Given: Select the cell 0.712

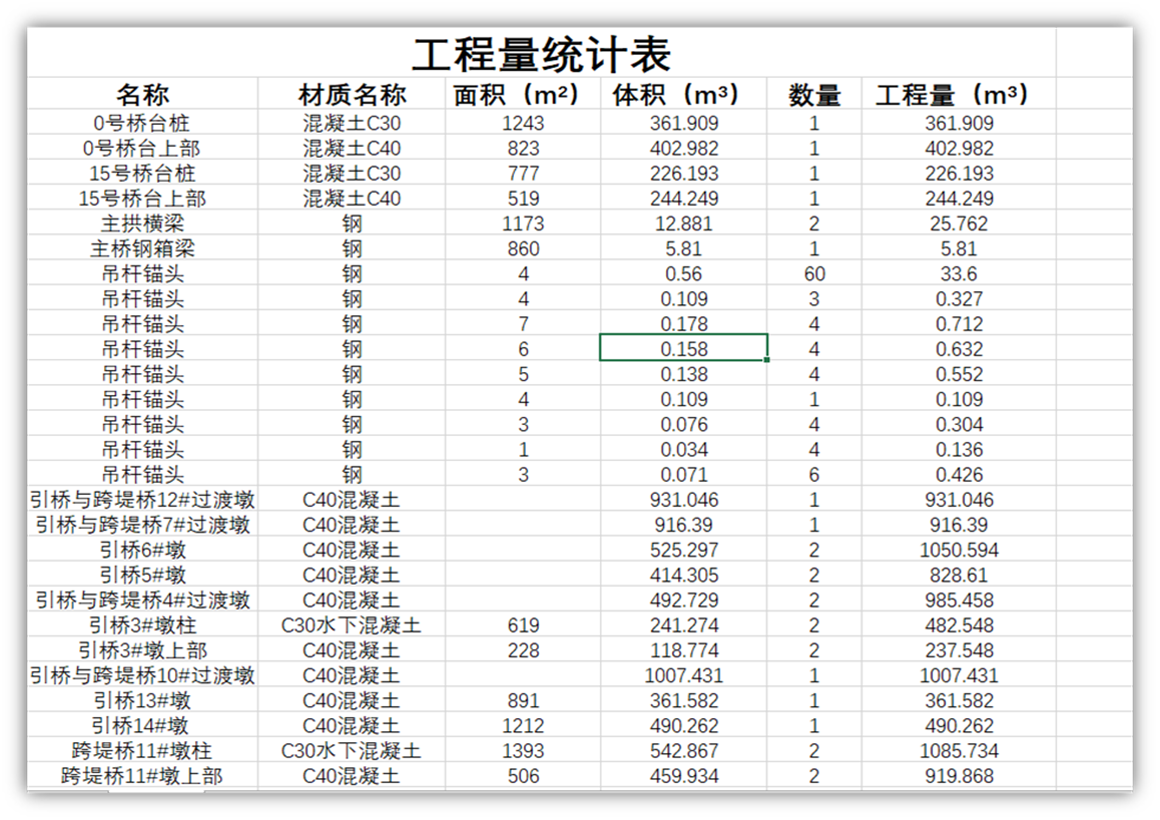Looking at the screenshot, I should pyautogui.click(x=959, y=324).
